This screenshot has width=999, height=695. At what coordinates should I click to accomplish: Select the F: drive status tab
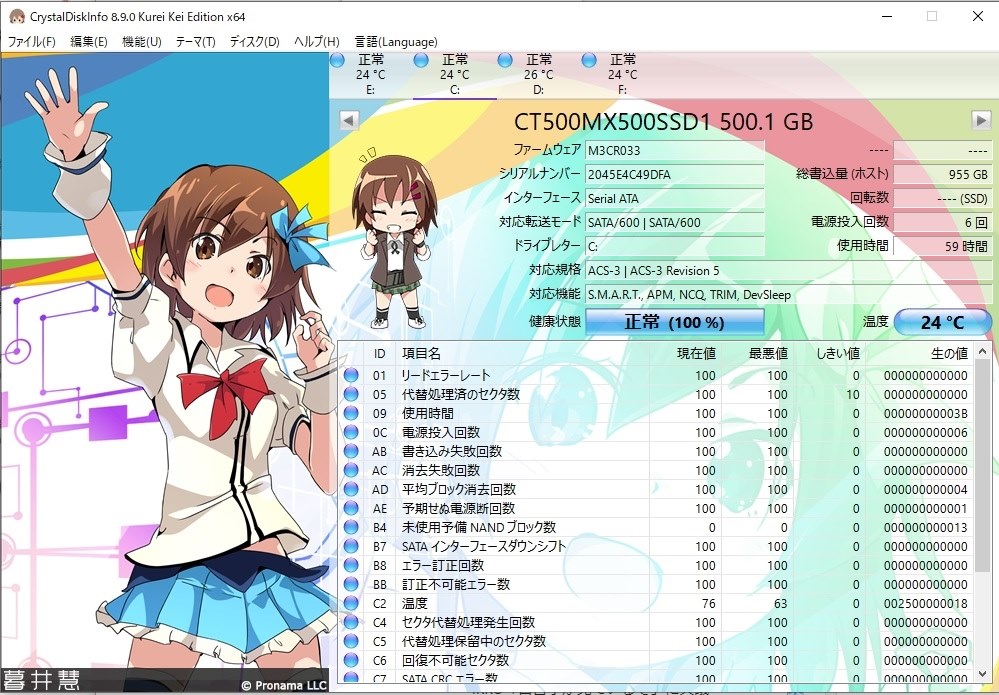click(622, 75)
